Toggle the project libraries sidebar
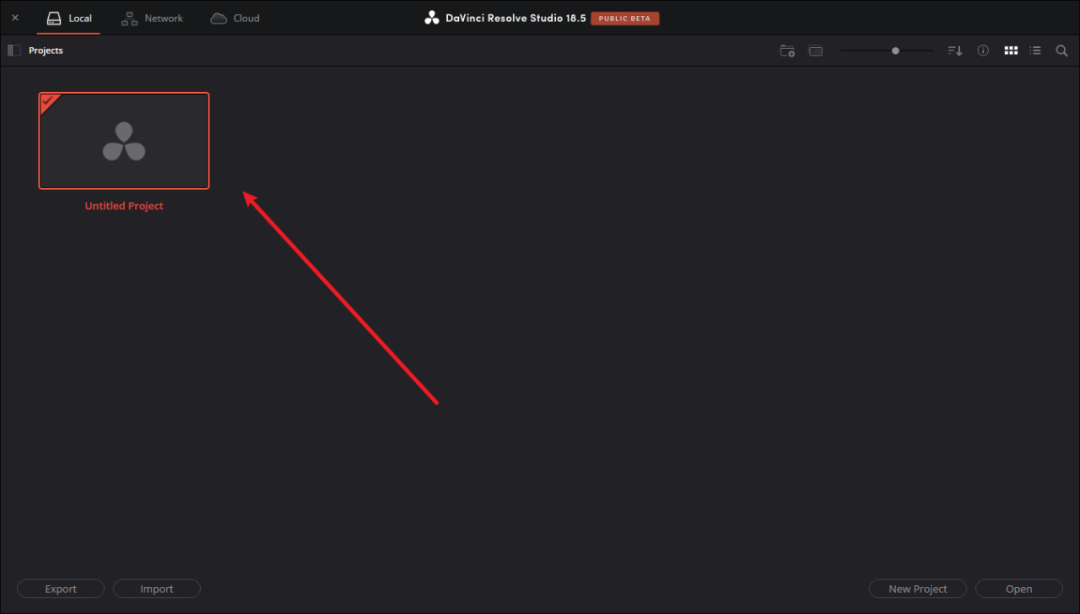 (14, 51)
